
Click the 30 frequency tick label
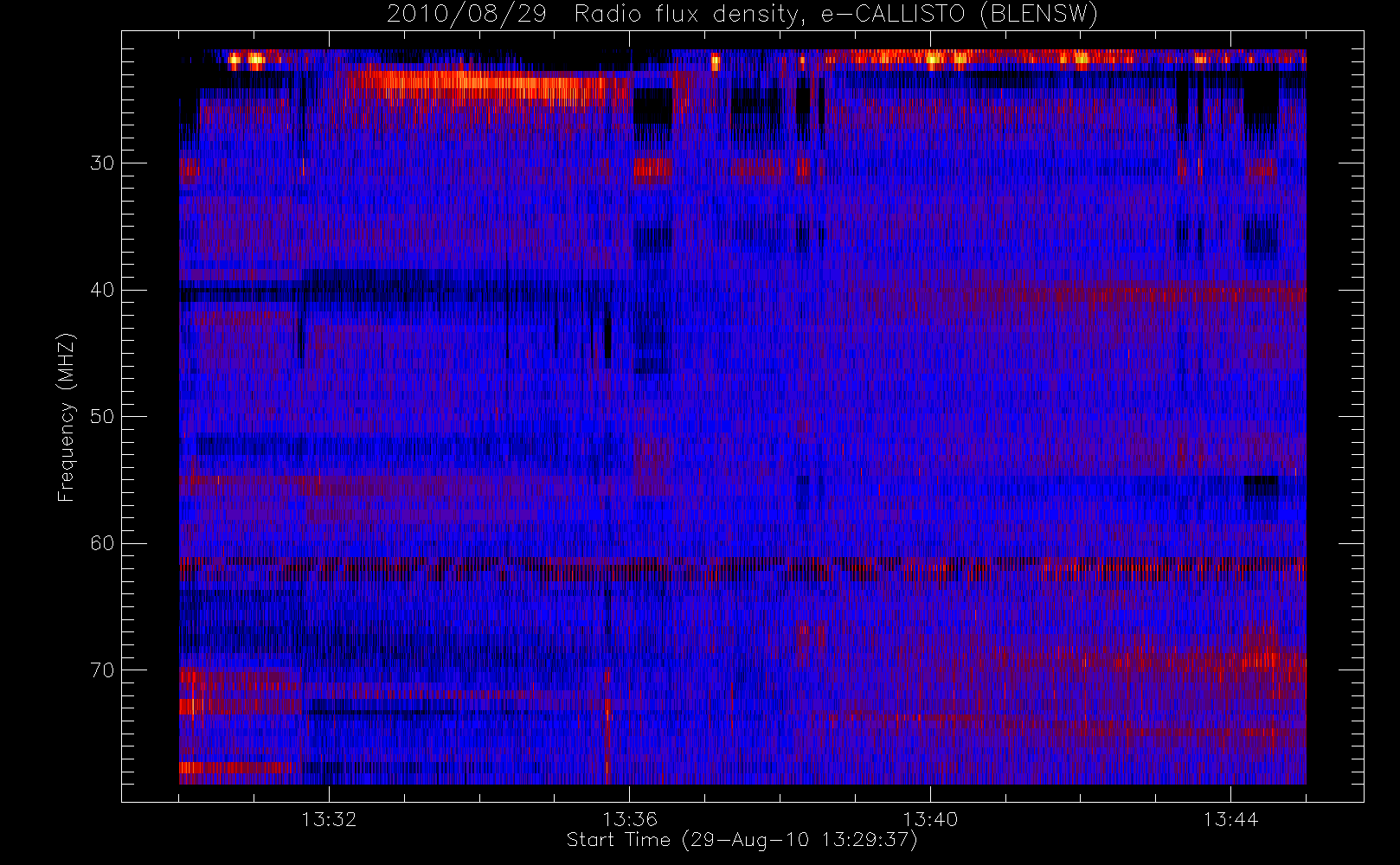click(x=102, y=163)
